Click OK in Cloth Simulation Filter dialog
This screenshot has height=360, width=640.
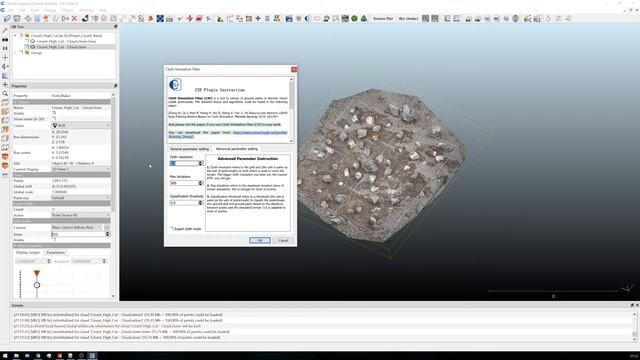tap(260, 240)
